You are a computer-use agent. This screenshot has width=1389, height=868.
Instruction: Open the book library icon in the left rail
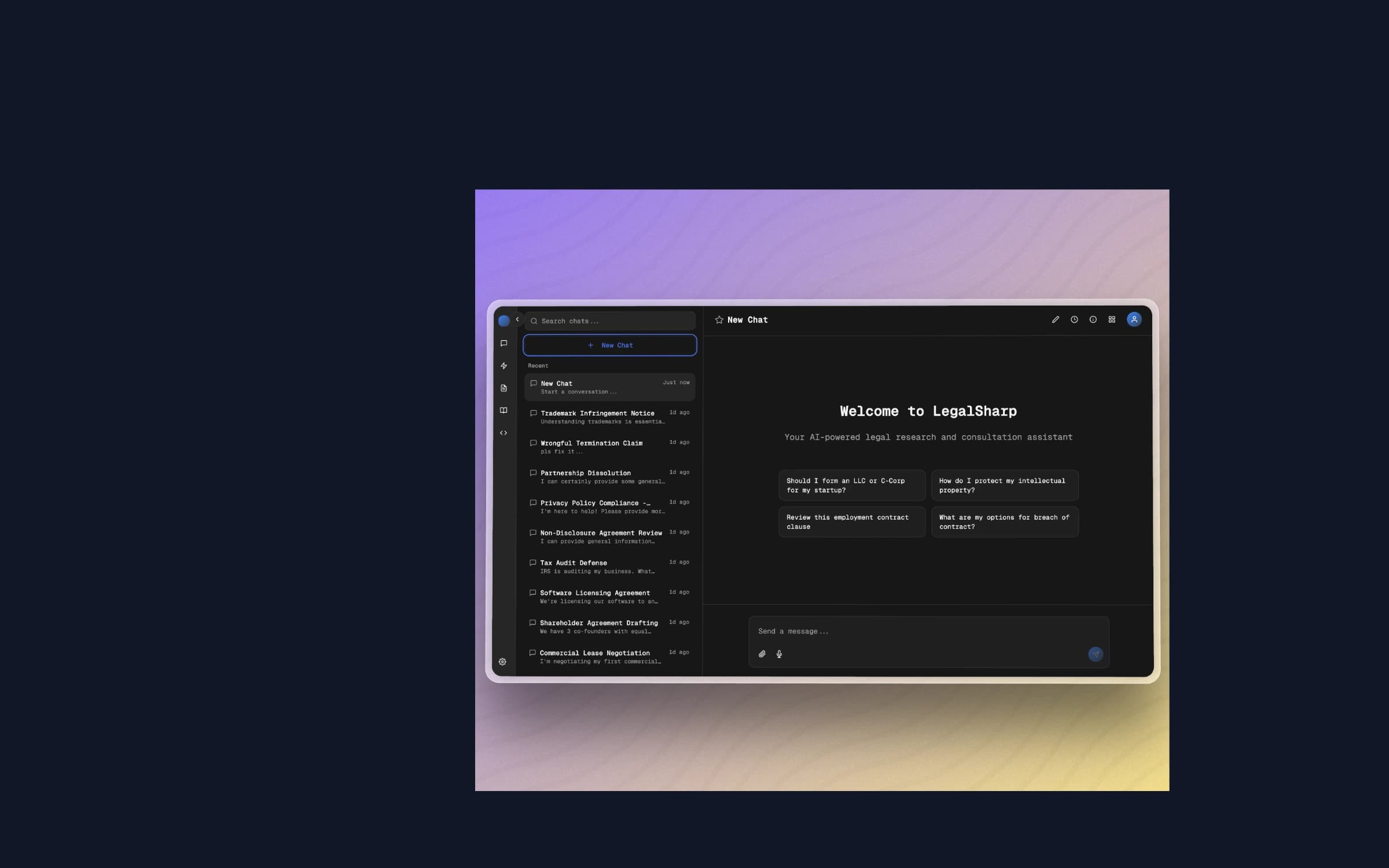(504, 410)
